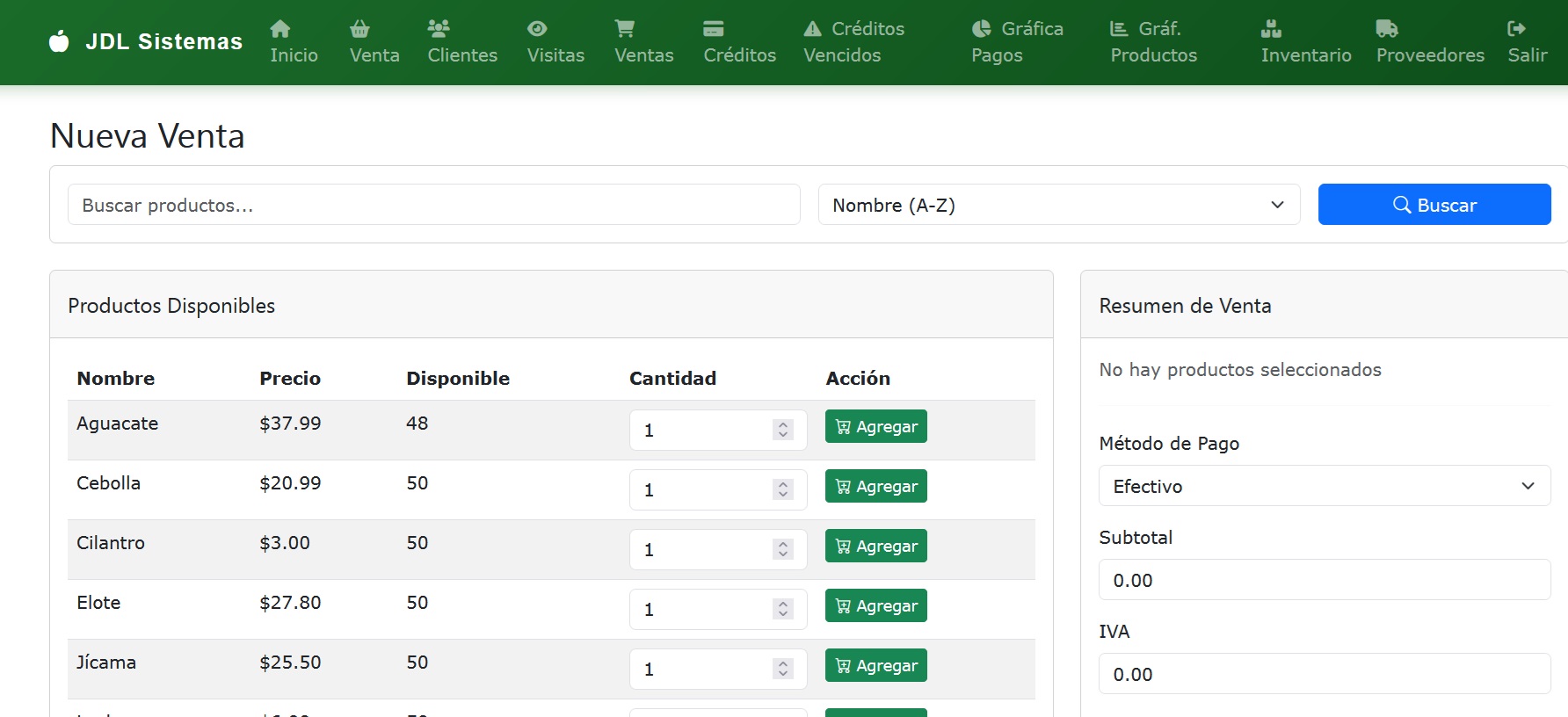1568x717 pixels.
Task: Click the apple logo beside JDL Sistemas
Action: coord(59,41)
